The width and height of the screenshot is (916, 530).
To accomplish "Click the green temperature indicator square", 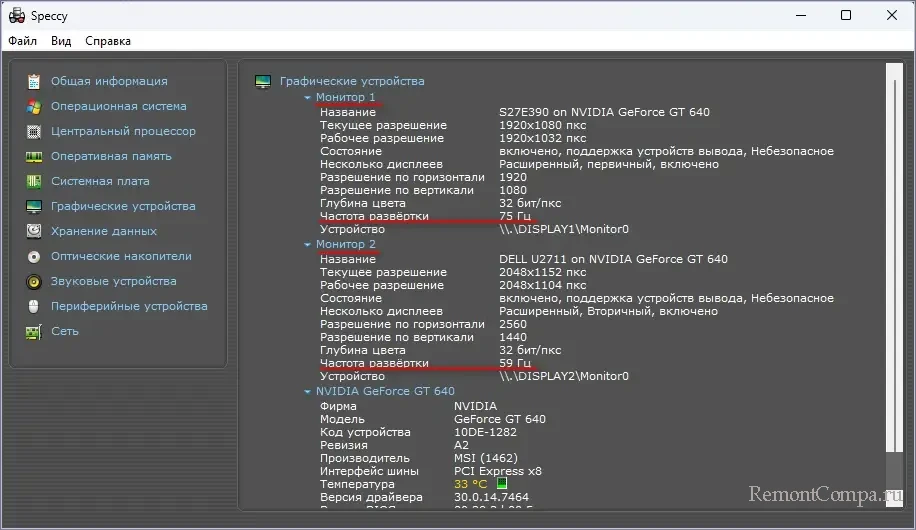I will click(x=502, y=484).
